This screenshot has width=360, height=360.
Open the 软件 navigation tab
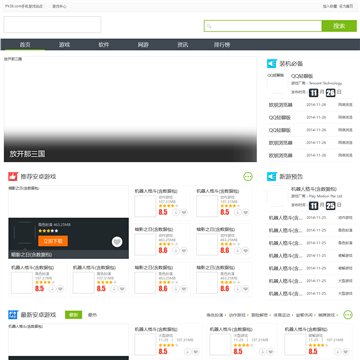104,45
